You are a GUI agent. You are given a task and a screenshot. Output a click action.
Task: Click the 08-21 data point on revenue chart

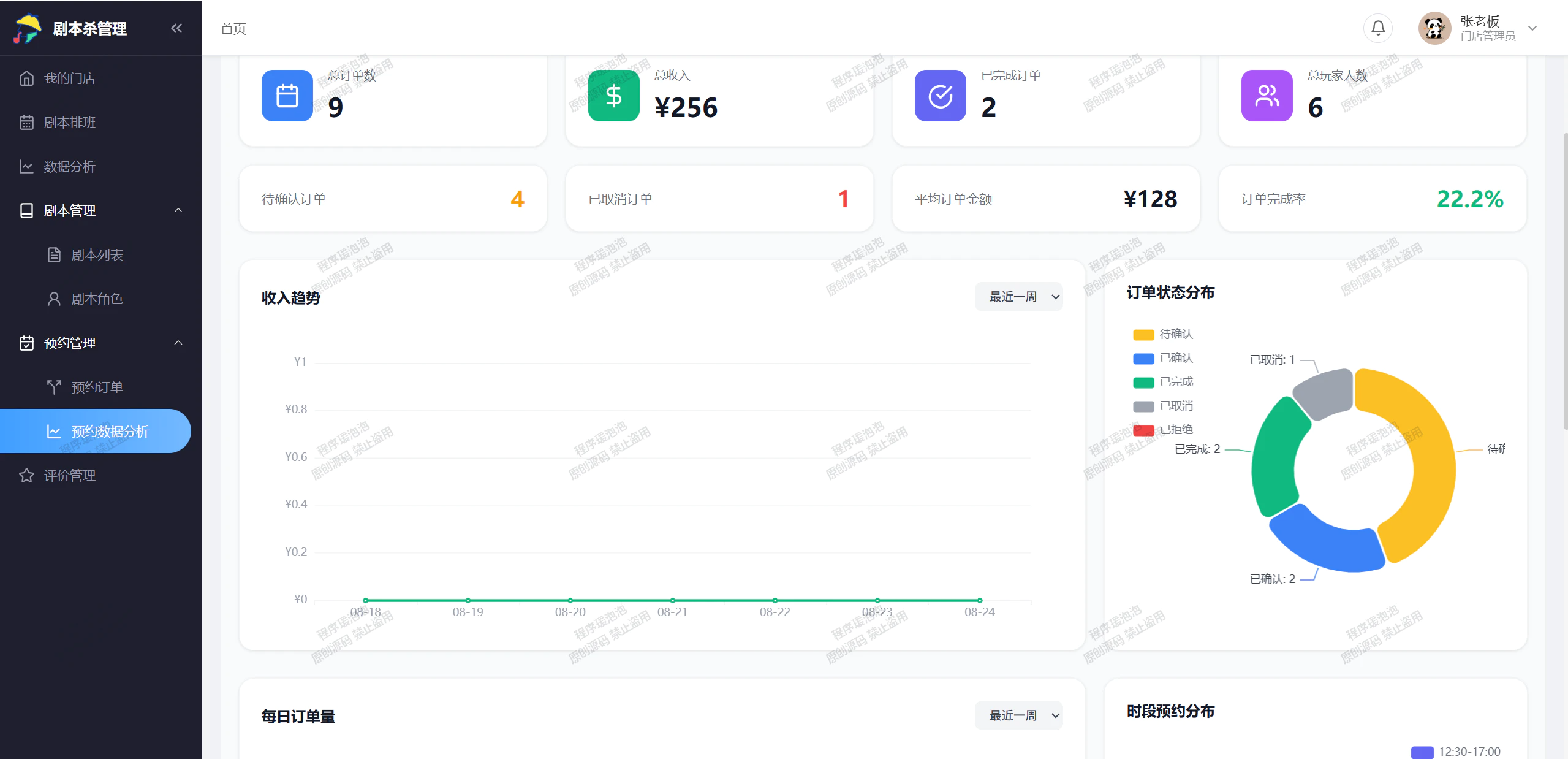pyautogui.click(x=673, y=600)
